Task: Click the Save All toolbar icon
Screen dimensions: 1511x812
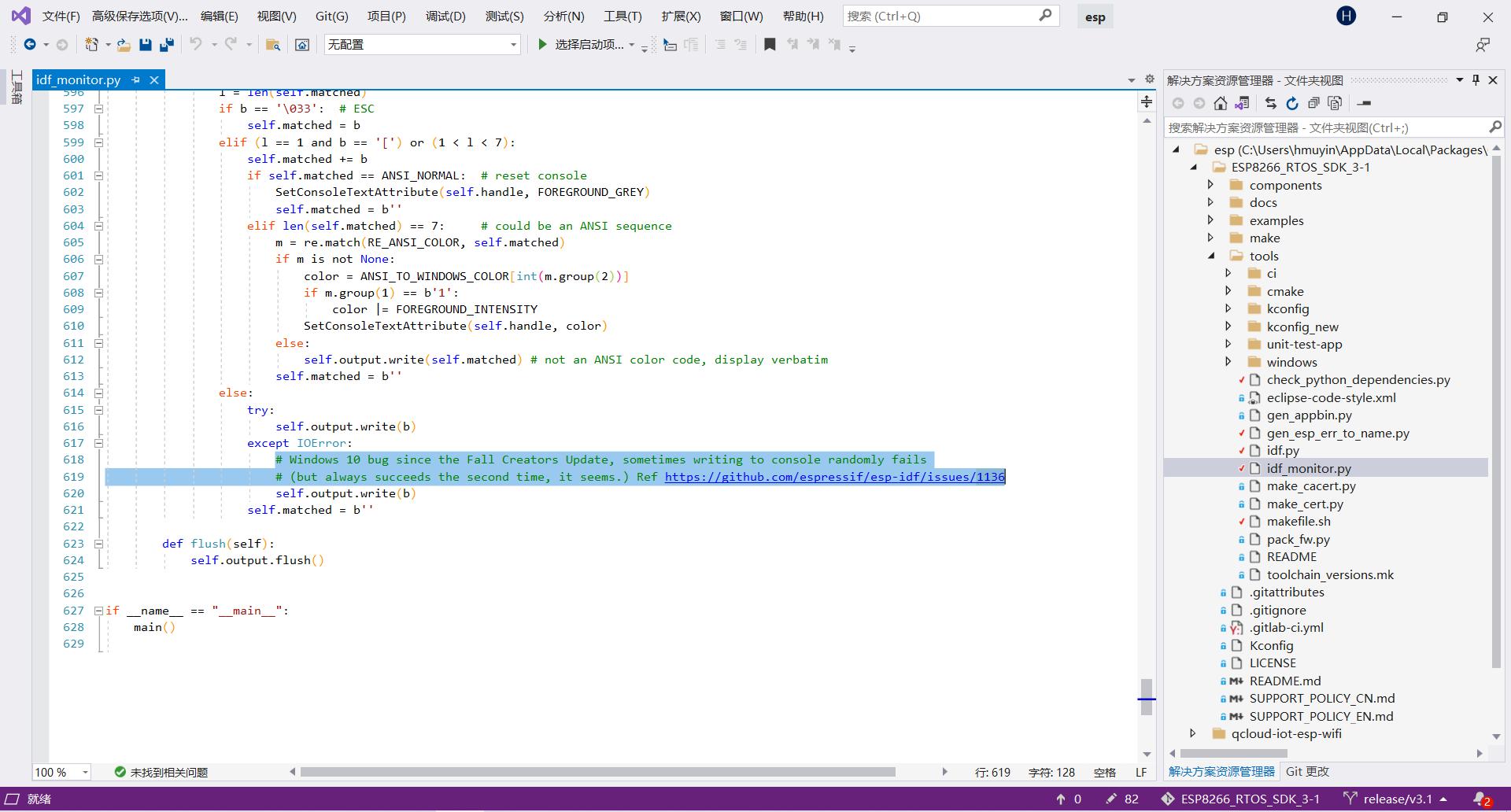Action: coord(167,45)
